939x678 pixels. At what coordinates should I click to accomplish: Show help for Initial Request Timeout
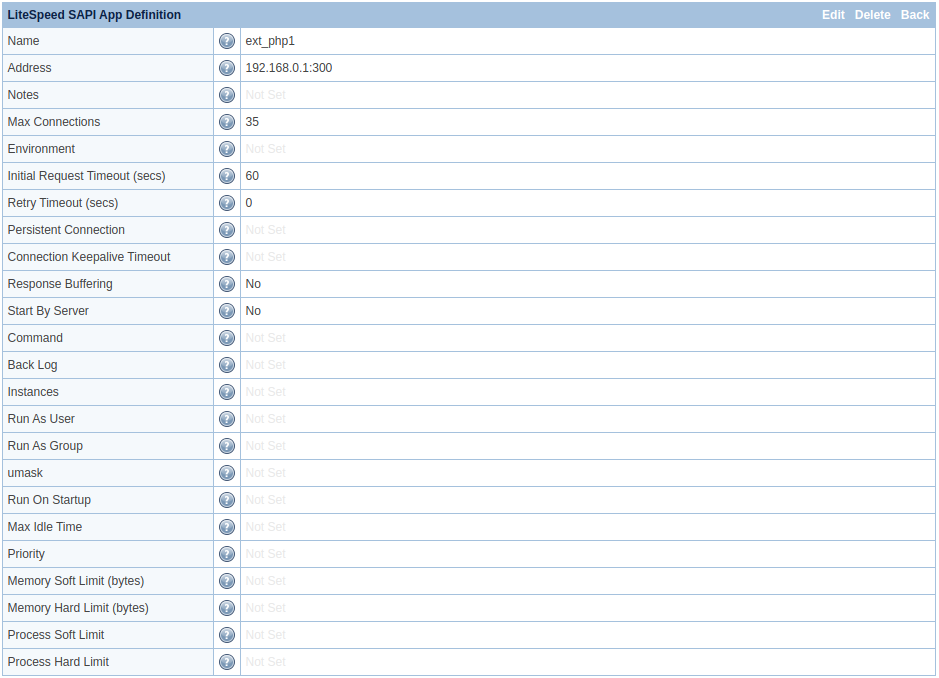tap(227, 176)
